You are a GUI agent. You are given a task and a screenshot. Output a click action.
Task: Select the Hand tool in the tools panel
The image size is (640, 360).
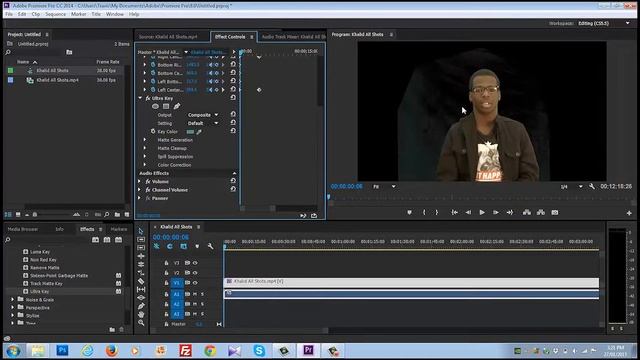141,315
